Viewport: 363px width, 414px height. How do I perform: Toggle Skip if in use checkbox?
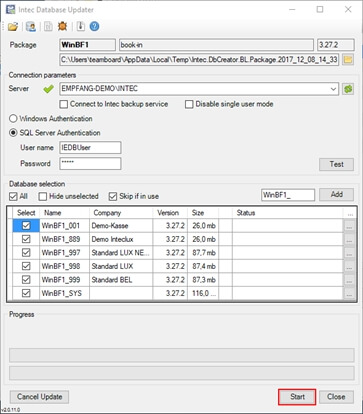coord(113,196)
